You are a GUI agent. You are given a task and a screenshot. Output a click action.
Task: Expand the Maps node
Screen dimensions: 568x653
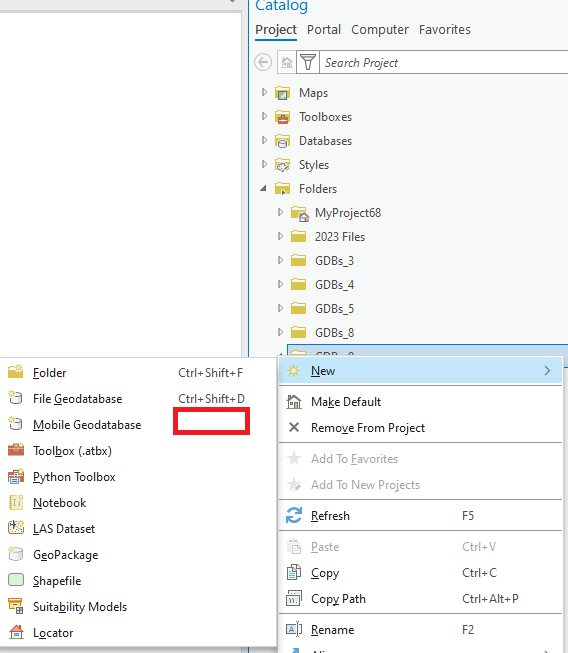pyautogui.click(x=264, y=92)
